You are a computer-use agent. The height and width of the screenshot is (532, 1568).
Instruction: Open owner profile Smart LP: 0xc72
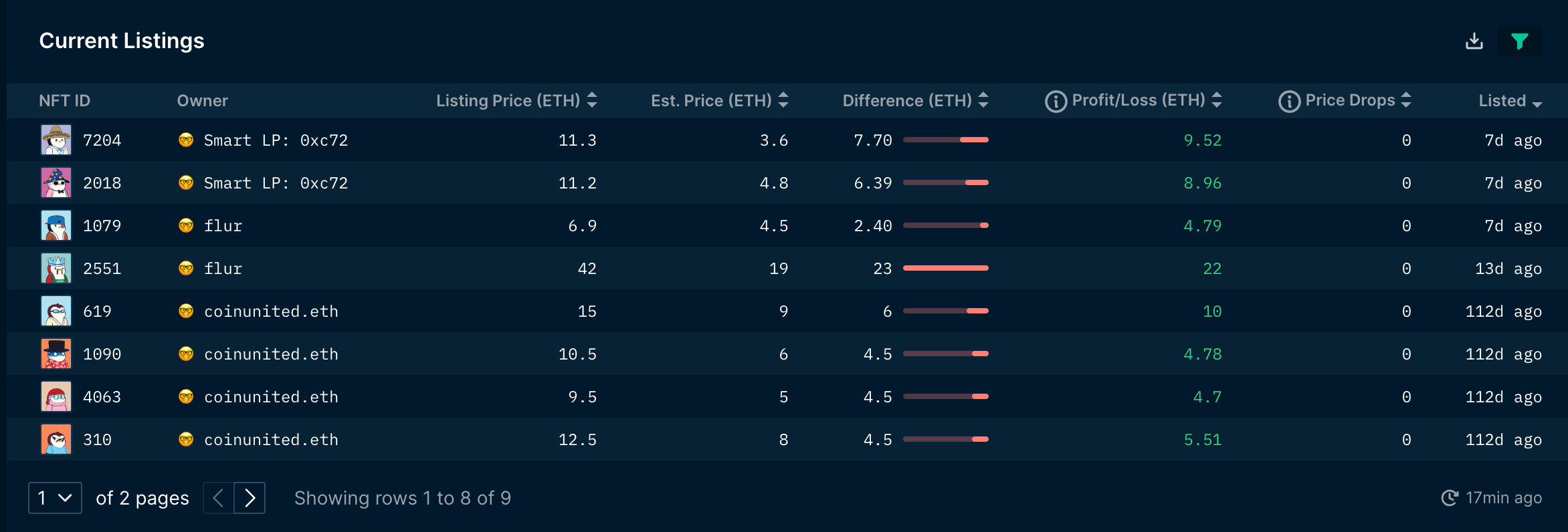276,140
